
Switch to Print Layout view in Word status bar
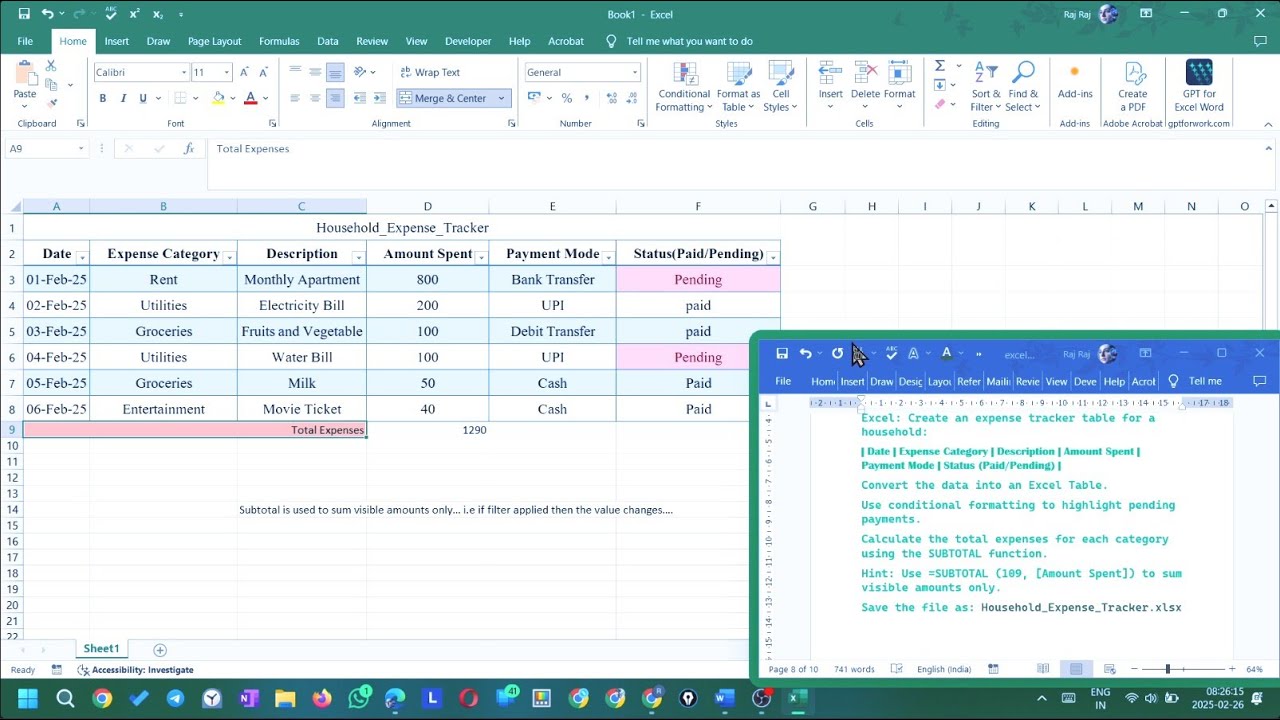click(x=1076, y=669)
